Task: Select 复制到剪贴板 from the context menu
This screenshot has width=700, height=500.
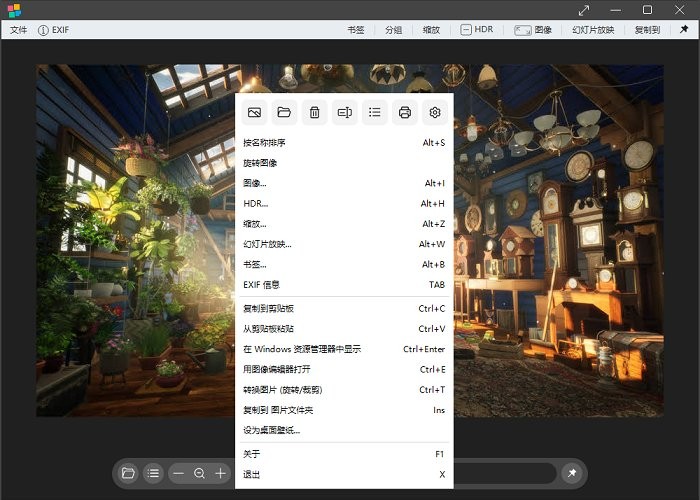Action: click(x=268, y=308)
